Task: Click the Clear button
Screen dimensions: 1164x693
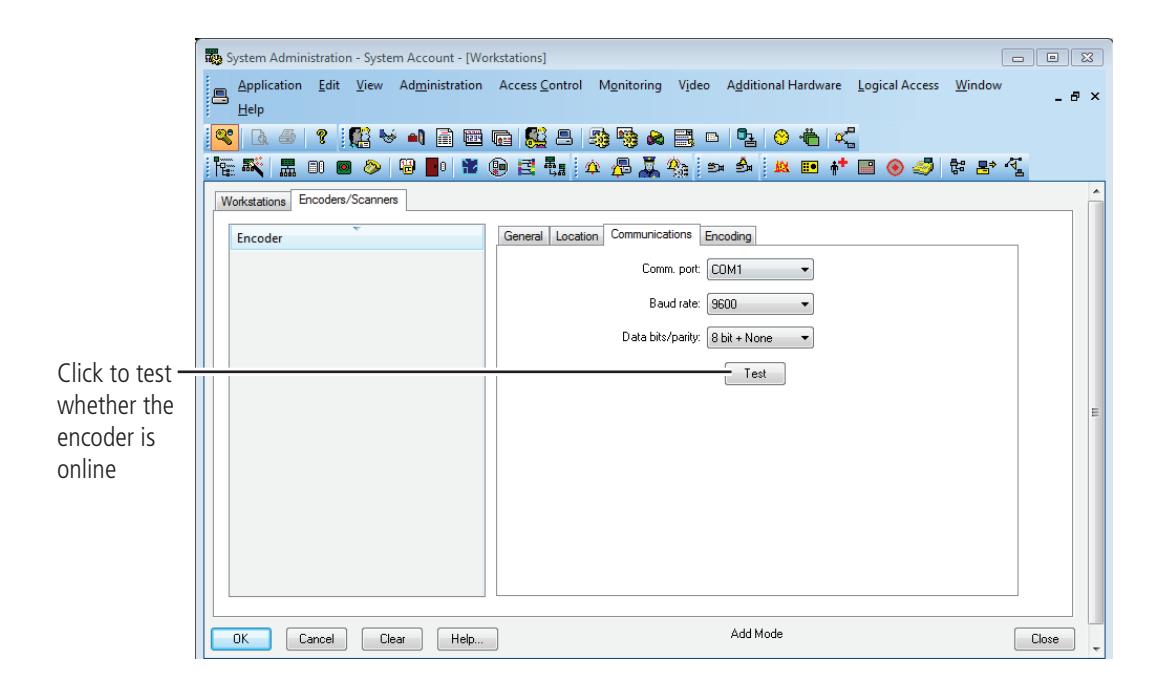Action: click(392, 639)
